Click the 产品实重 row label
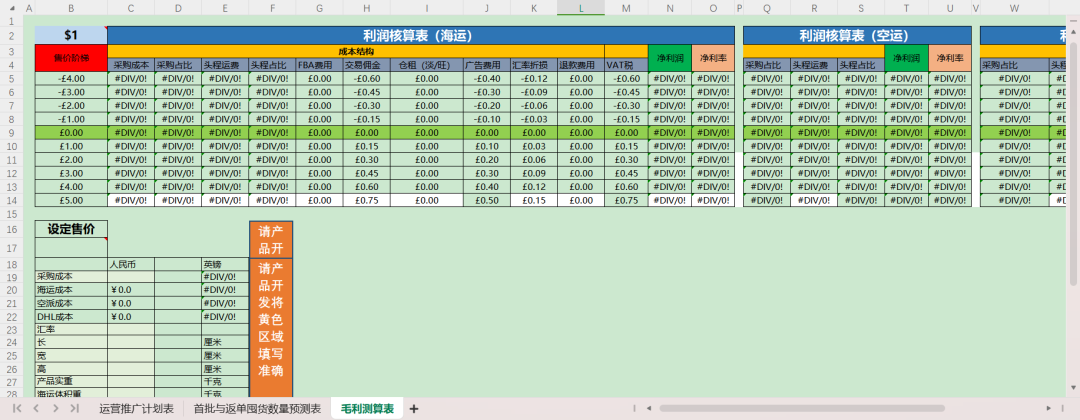Image resolution: width=1080 pixels, height=420 pixels. pyautogui.click(x=71, y=382)
